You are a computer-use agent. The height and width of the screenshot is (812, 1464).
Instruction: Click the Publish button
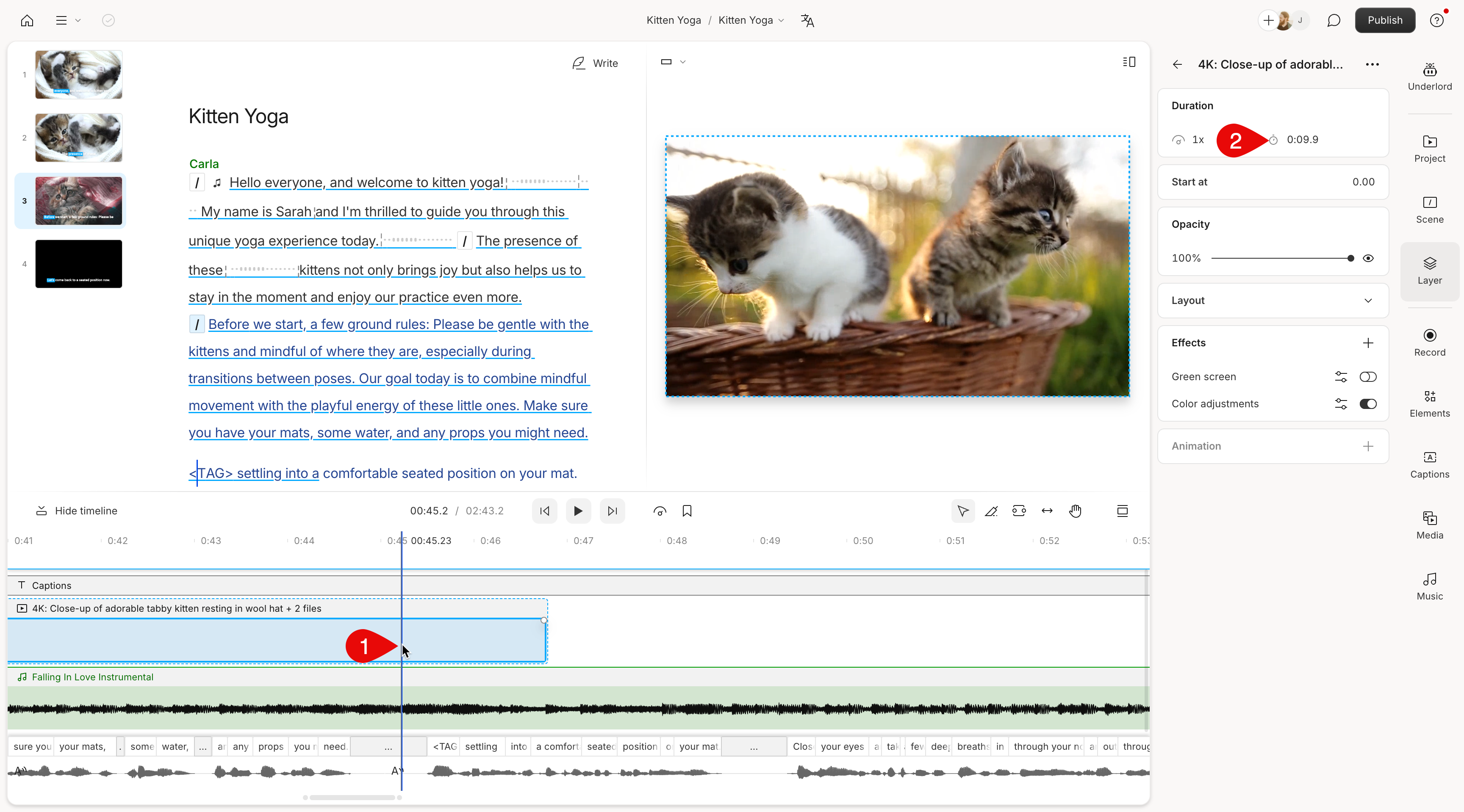point(1384,20)
